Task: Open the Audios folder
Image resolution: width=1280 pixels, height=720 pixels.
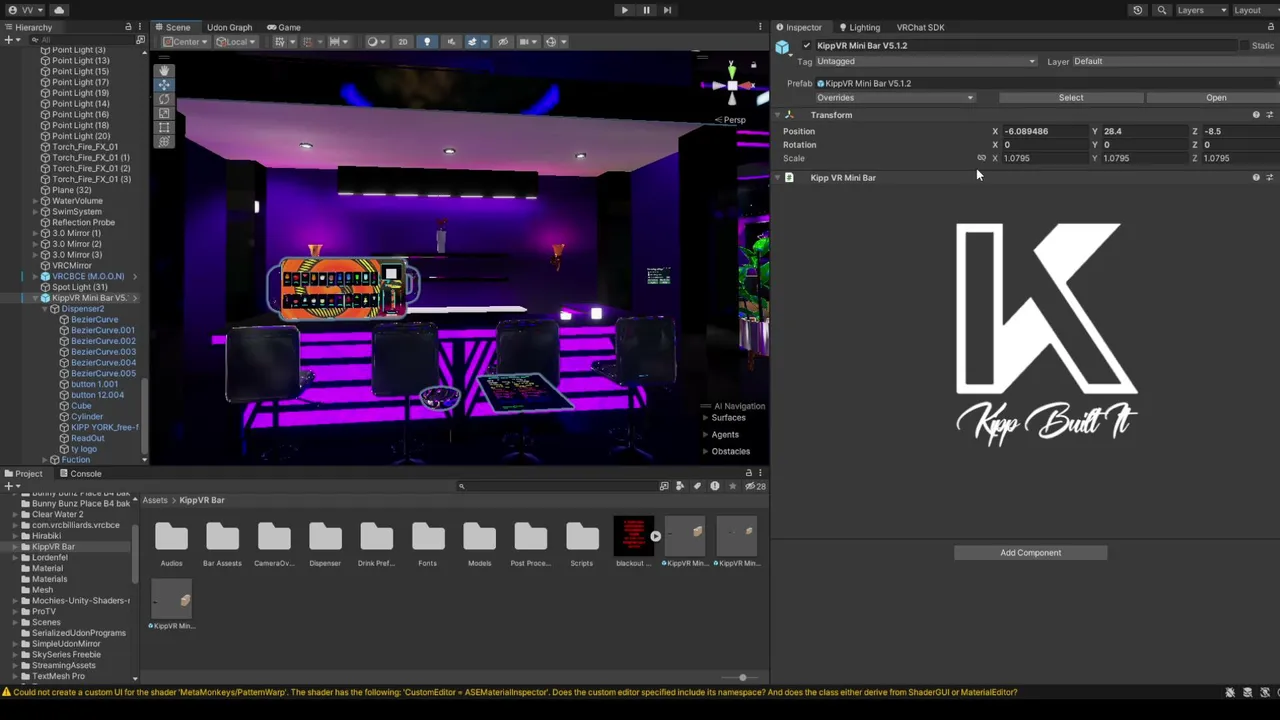Action: 171,543
